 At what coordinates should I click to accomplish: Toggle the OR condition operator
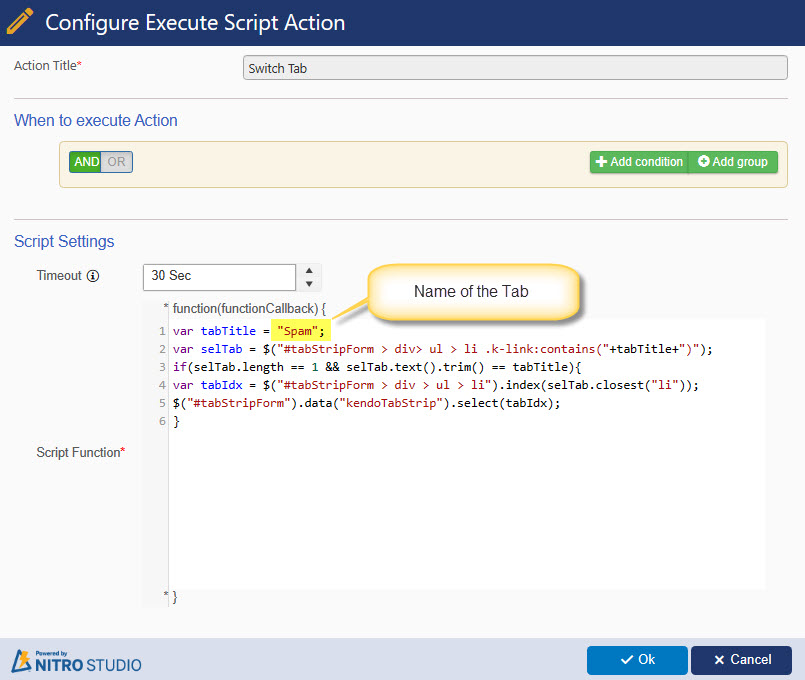tap(115, 161)
